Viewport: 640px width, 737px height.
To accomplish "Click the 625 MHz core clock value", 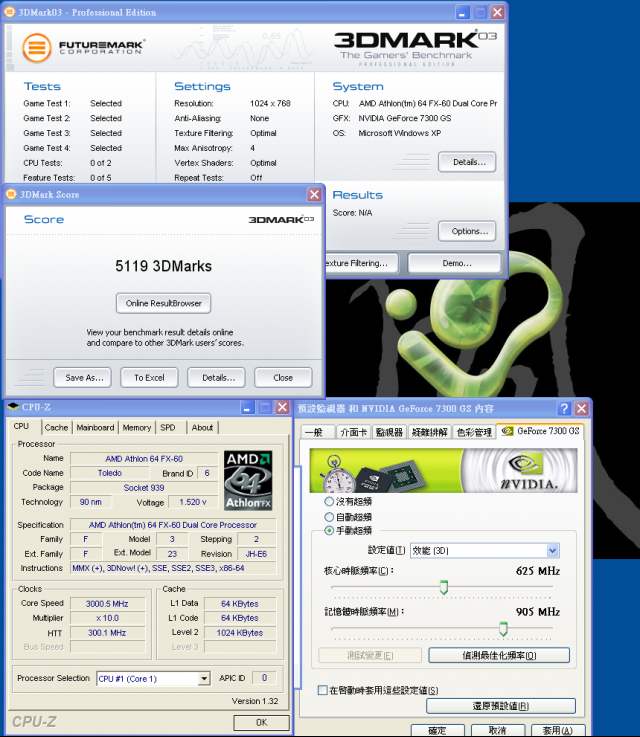I will point(538,571).
